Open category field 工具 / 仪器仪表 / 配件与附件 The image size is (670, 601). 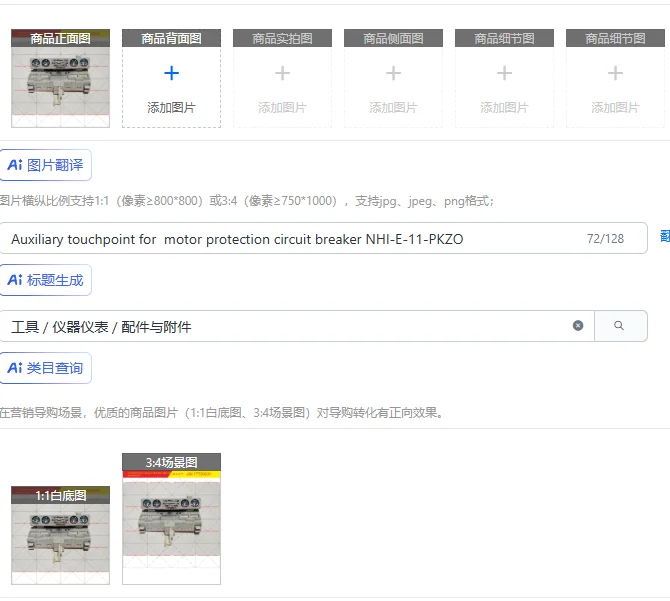297,326
